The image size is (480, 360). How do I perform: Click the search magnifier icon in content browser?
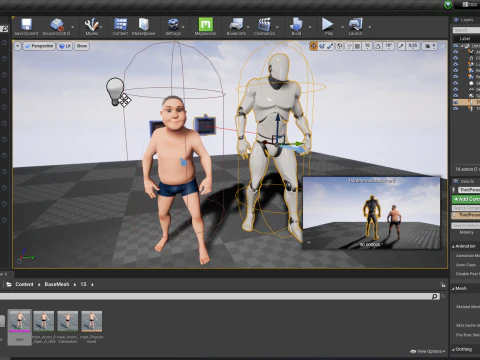tap(434, 296)
